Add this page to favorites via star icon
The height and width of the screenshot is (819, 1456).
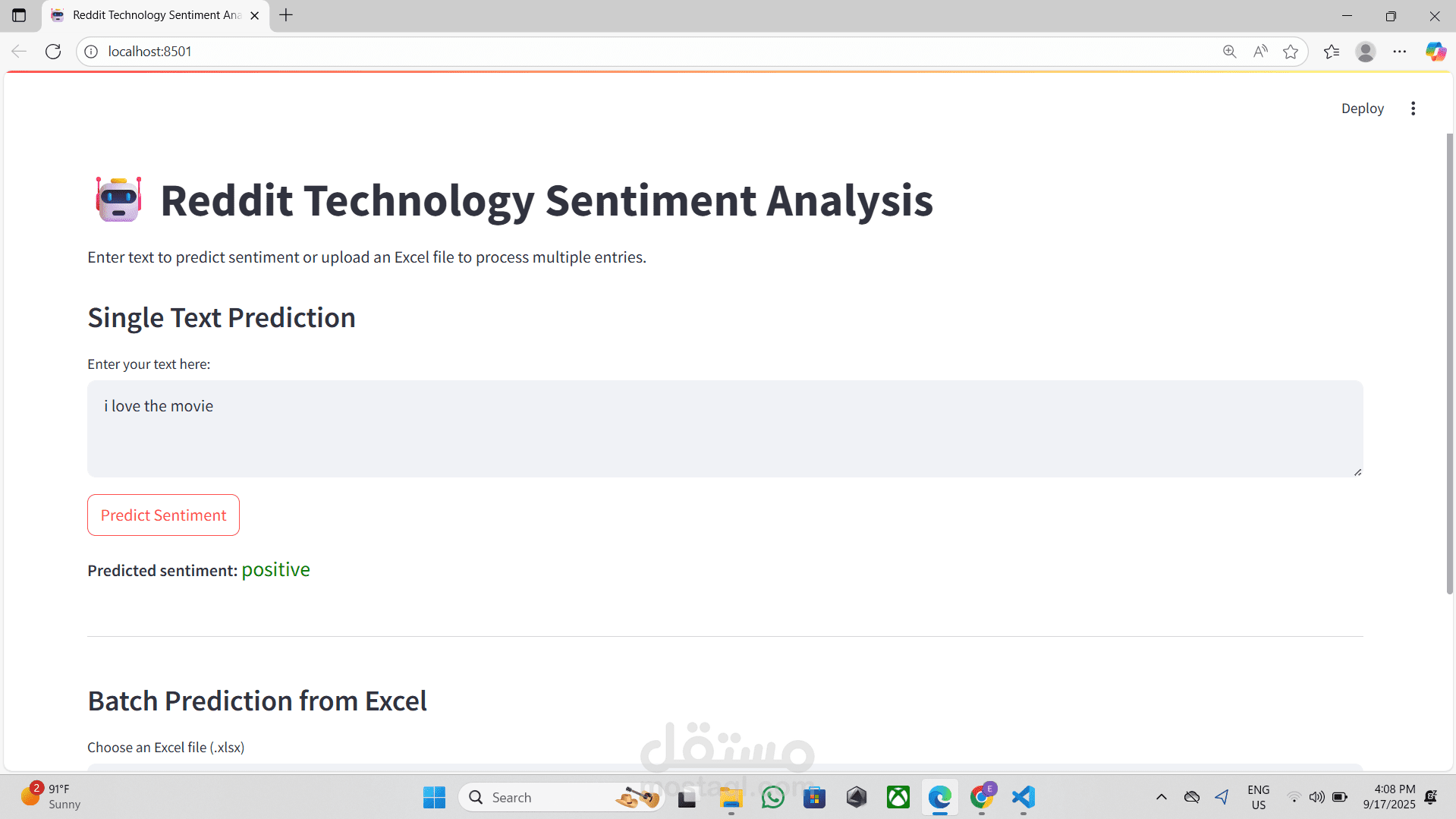click(1291, 51)
